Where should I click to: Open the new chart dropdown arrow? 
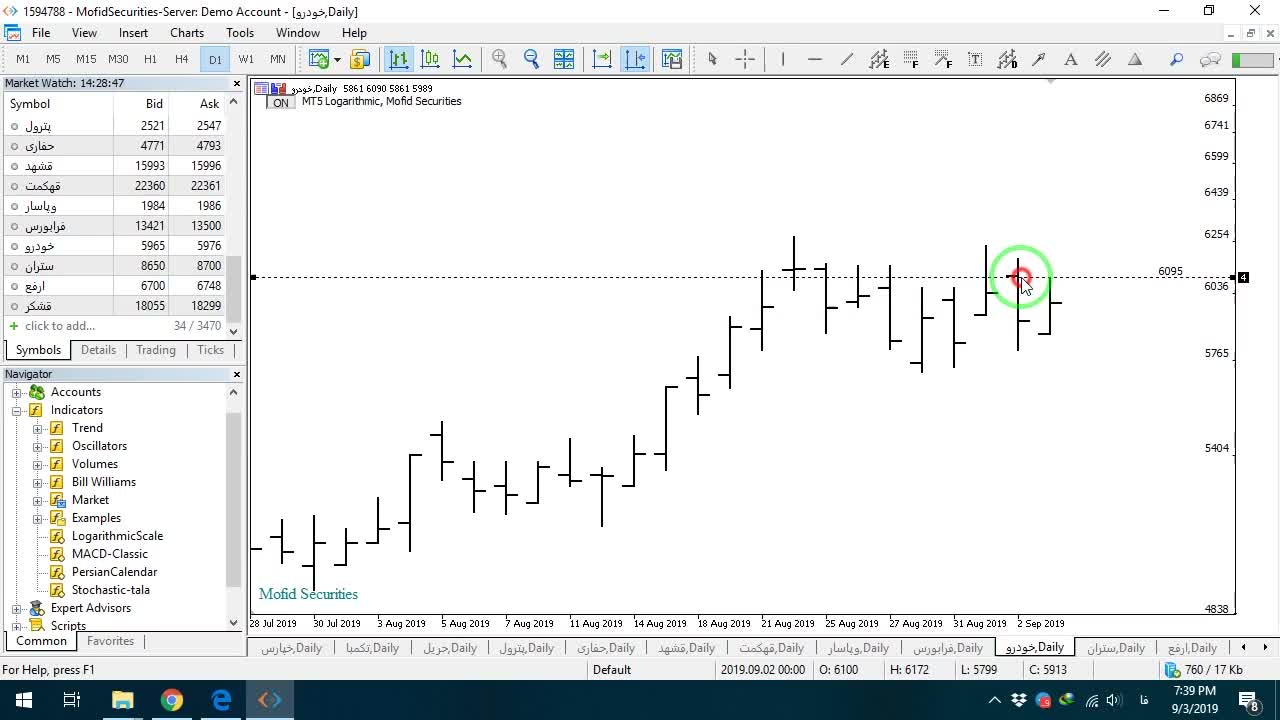pos(337,59)
